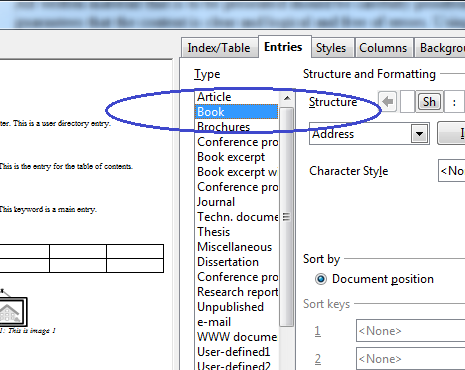465x370 pixels.
Task: Click the empty structure field before Sh
Action: [x=407, y=102]
